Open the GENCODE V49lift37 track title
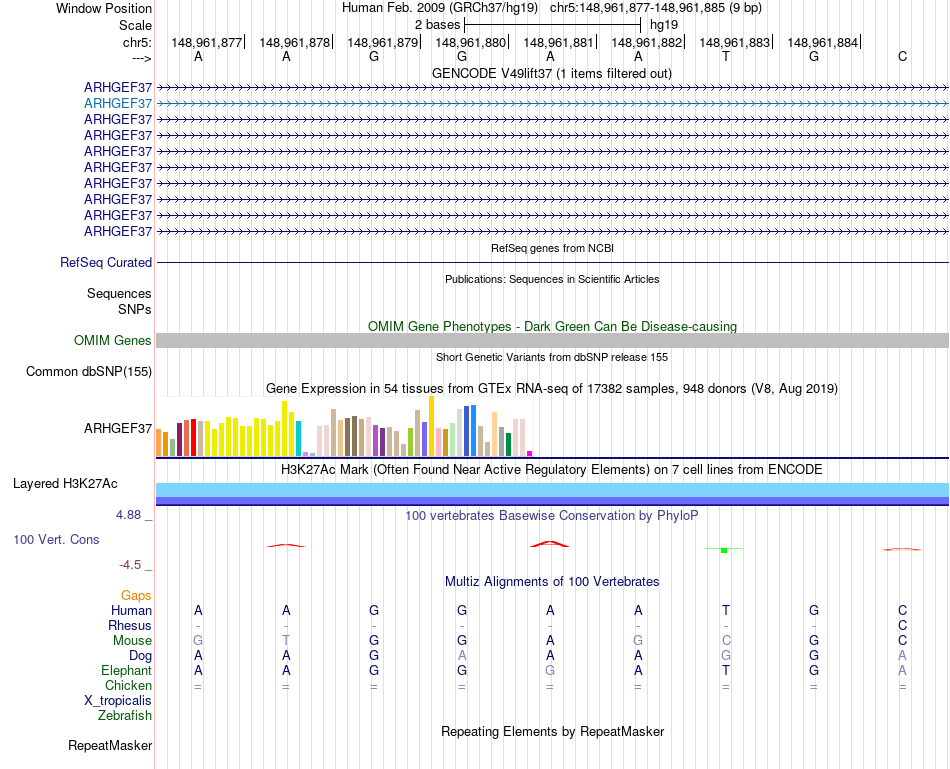 tap(551, 73)
